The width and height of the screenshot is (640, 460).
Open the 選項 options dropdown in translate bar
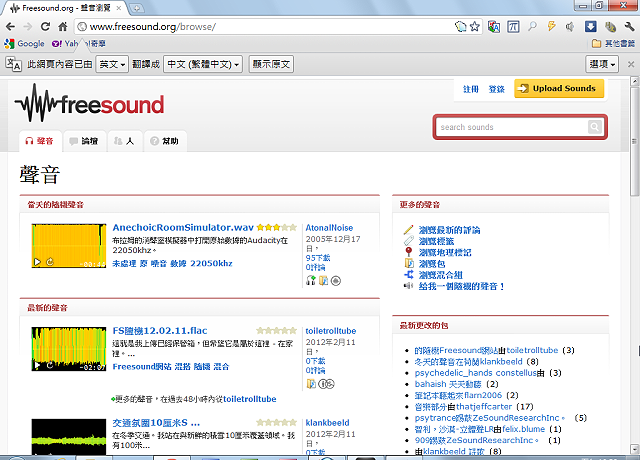pos(602,64)
